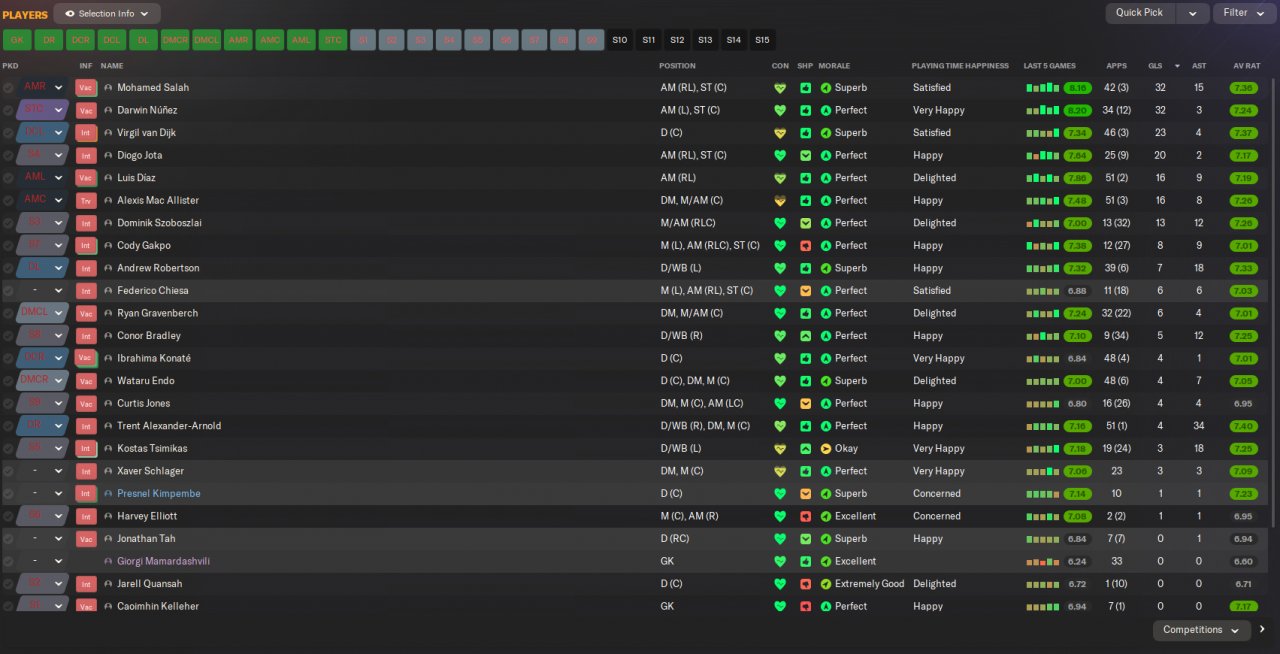This screenshot has height=654, width=1280.
Task: Select the S1 substitute slot
Action: pyautogui.click(x=363, y=40)
